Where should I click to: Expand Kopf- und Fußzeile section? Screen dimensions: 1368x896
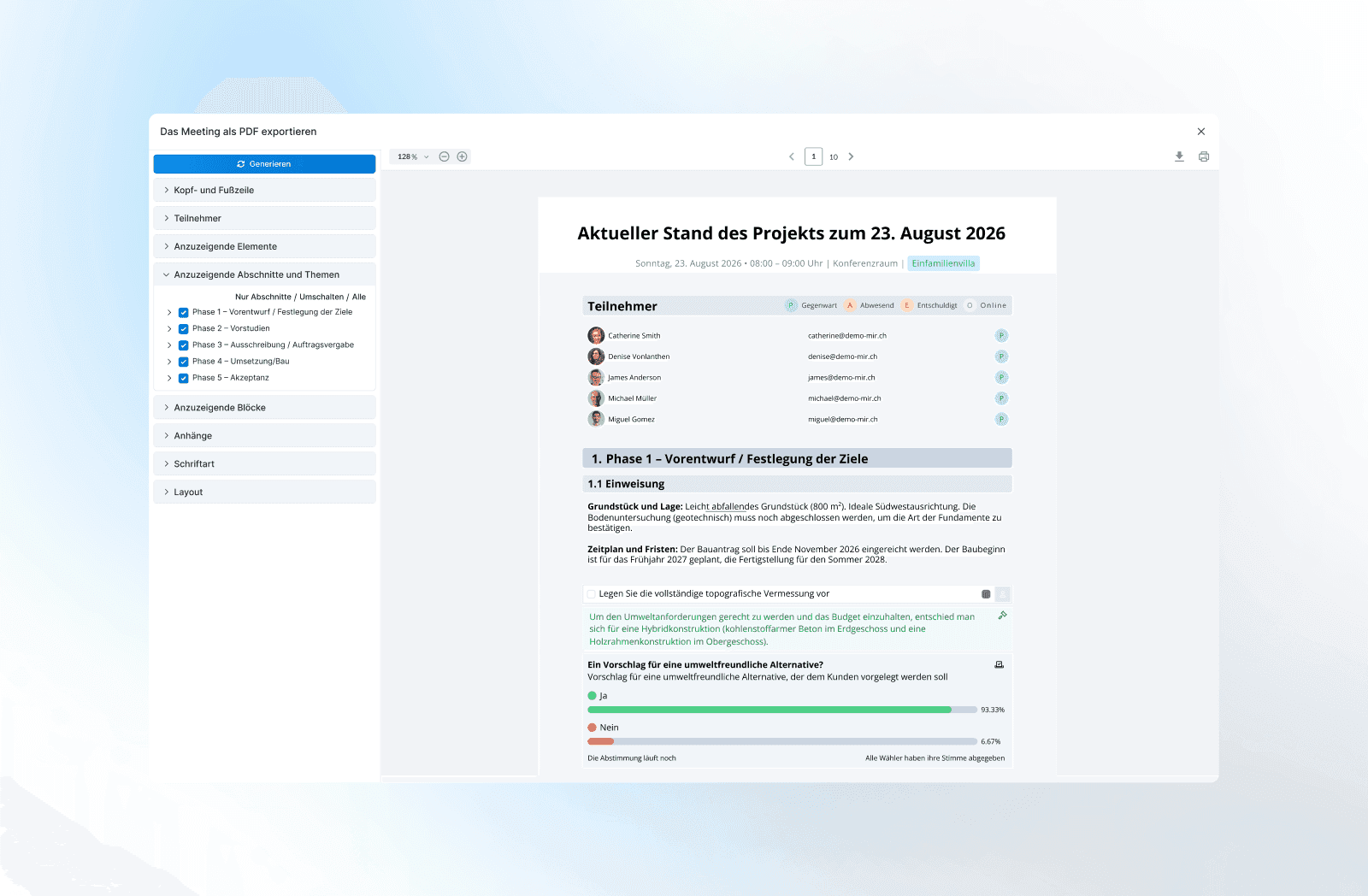pos(264,190)
